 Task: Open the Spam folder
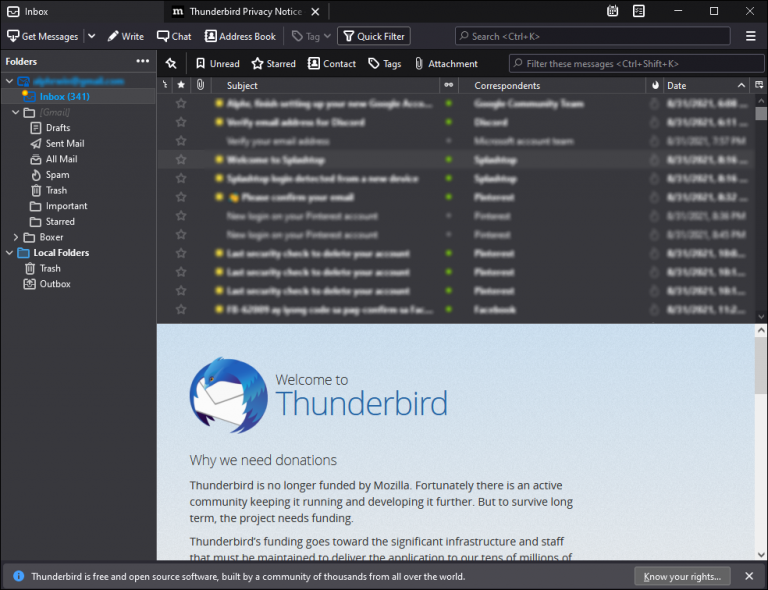pyautogui.click(x=57, y=175)
